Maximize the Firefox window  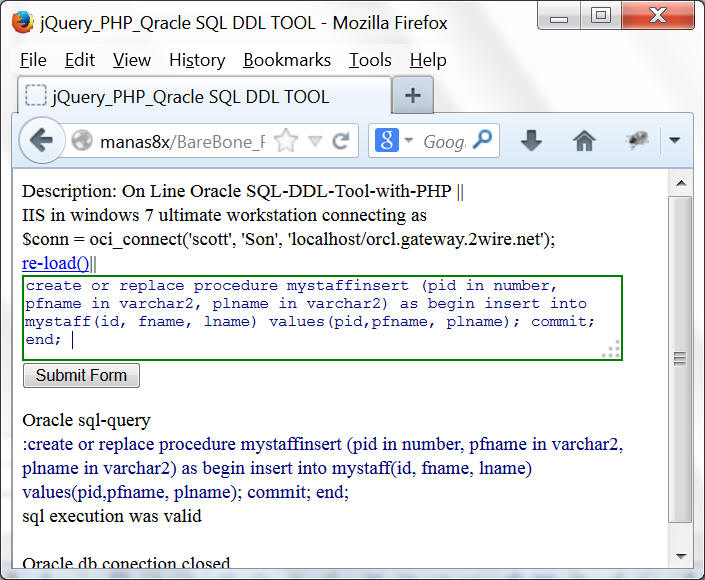pyautogui.click(x=601, y=16)
